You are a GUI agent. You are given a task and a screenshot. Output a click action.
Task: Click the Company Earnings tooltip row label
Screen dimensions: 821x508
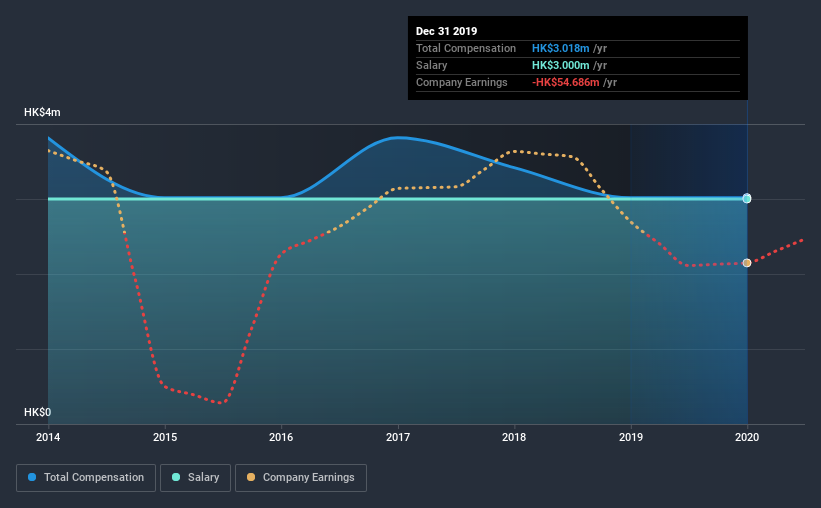point(462,82)
